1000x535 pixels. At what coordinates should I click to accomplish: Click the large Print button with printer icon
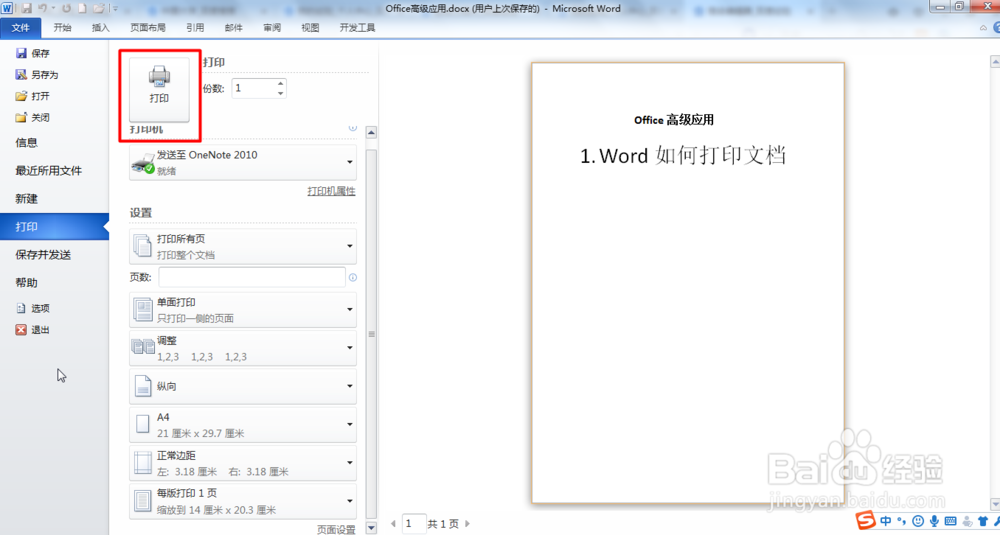point(159,89)
